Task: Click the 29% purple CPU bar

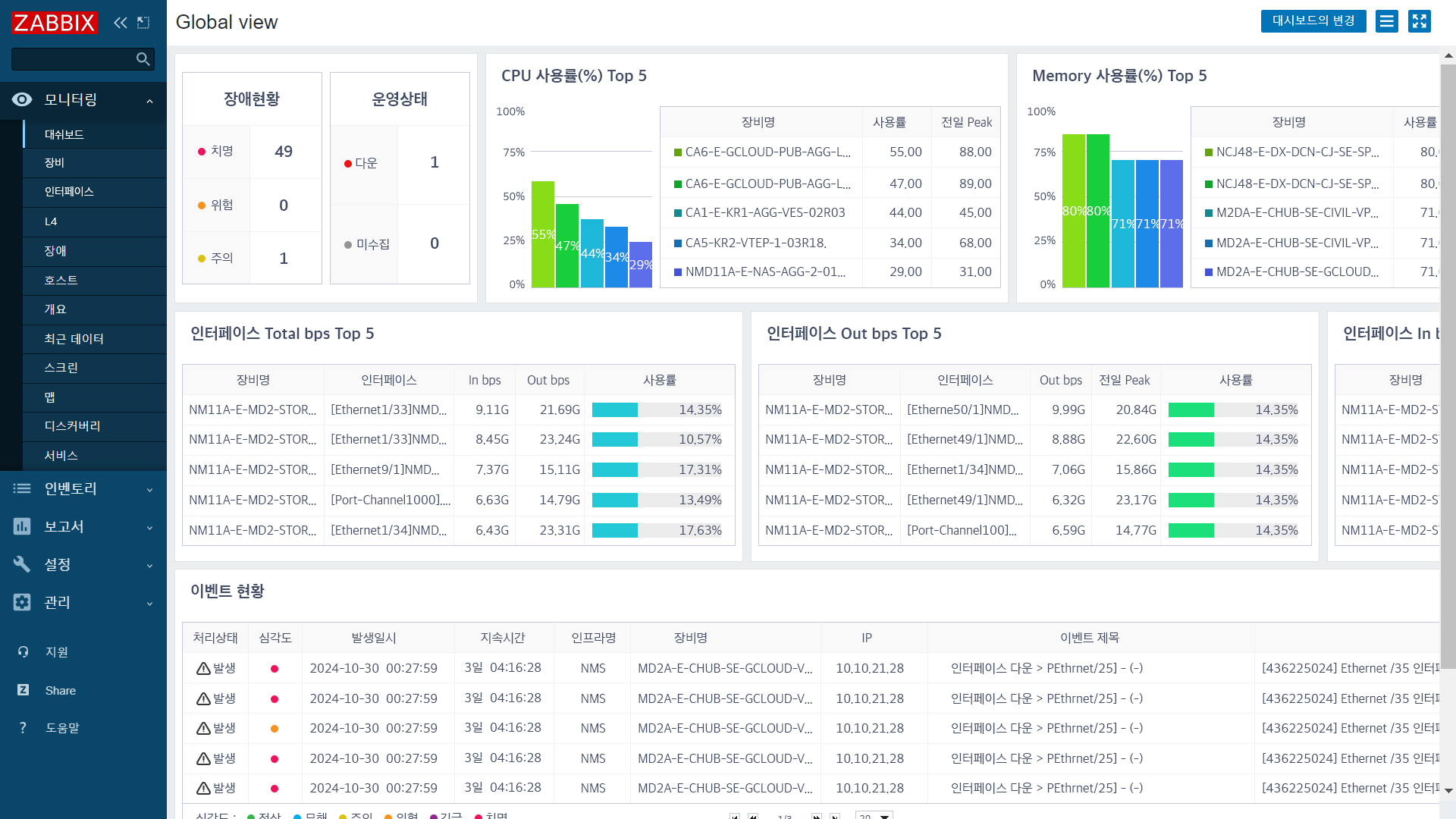Action: point(641,265)
